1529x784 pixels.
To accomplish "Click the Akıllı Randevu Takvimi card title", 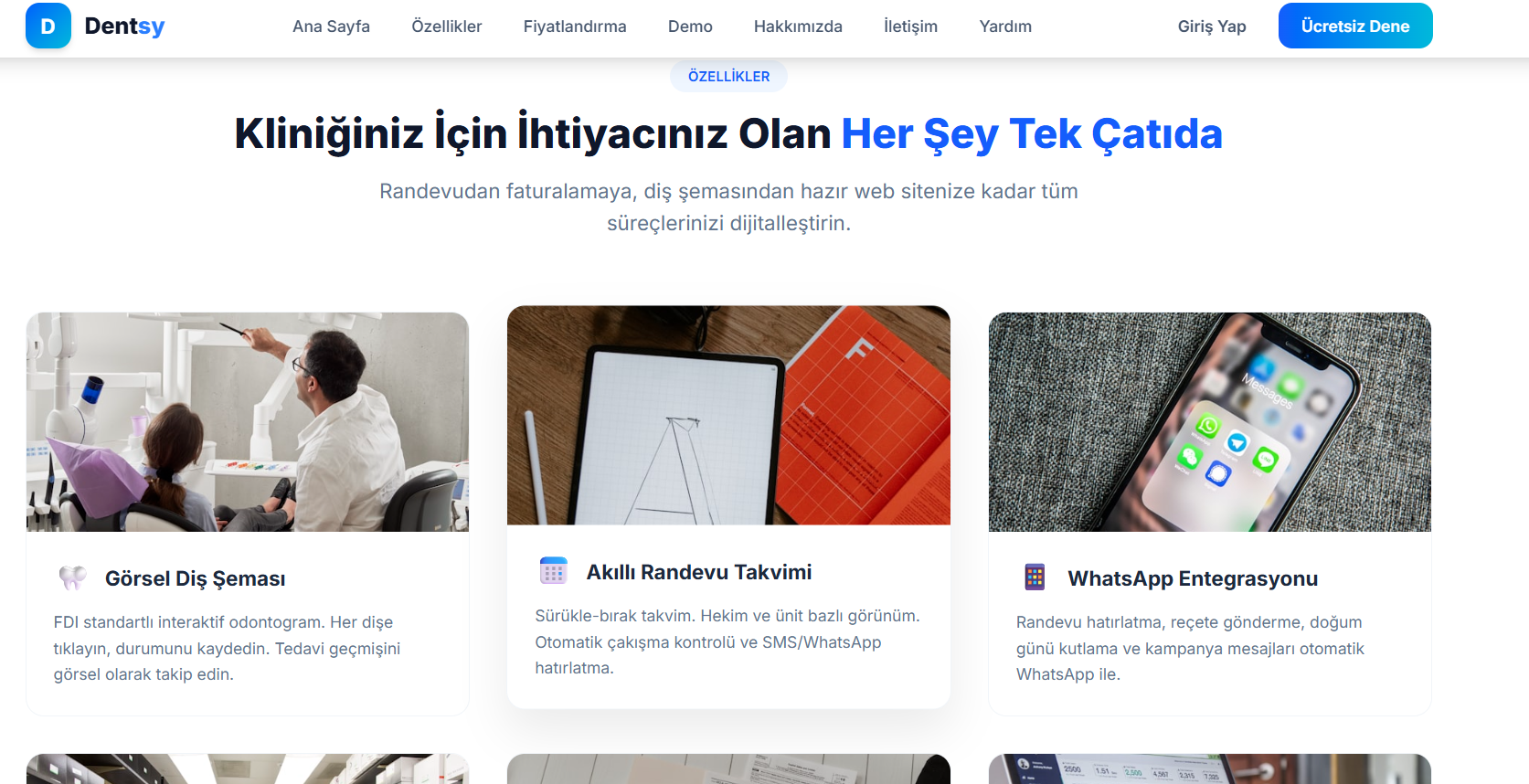I will tap(699, 572).
